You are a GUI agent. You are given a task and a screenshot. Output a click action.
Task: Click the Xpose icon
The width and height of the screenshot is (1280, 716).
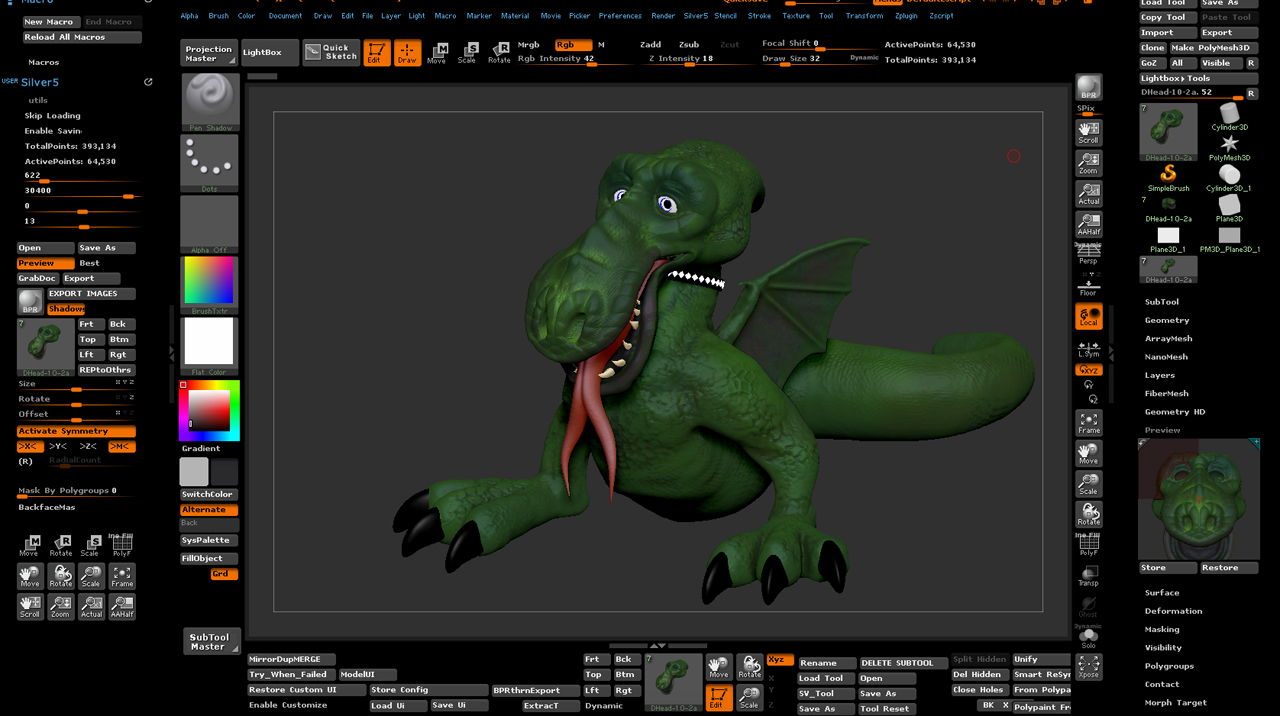pos(1088,666)
